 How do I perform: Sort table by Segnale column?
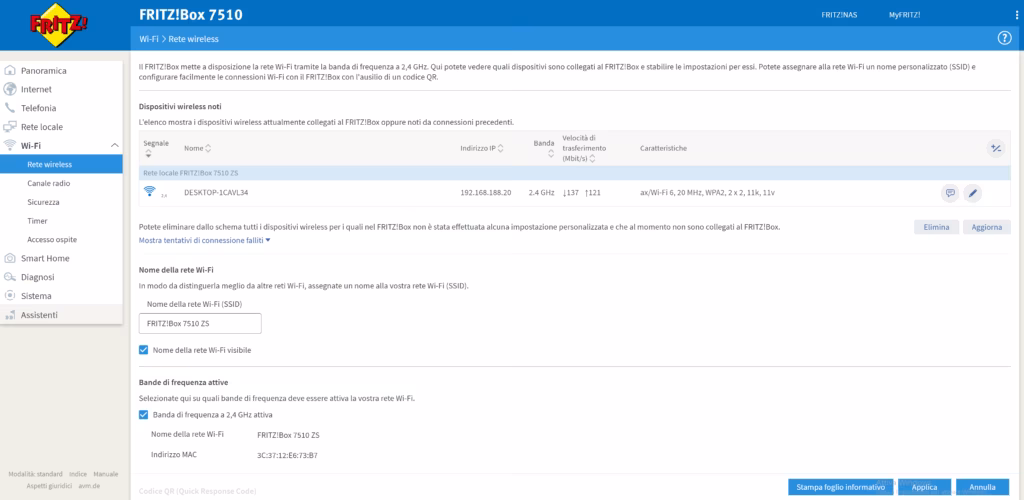(148, 153)
